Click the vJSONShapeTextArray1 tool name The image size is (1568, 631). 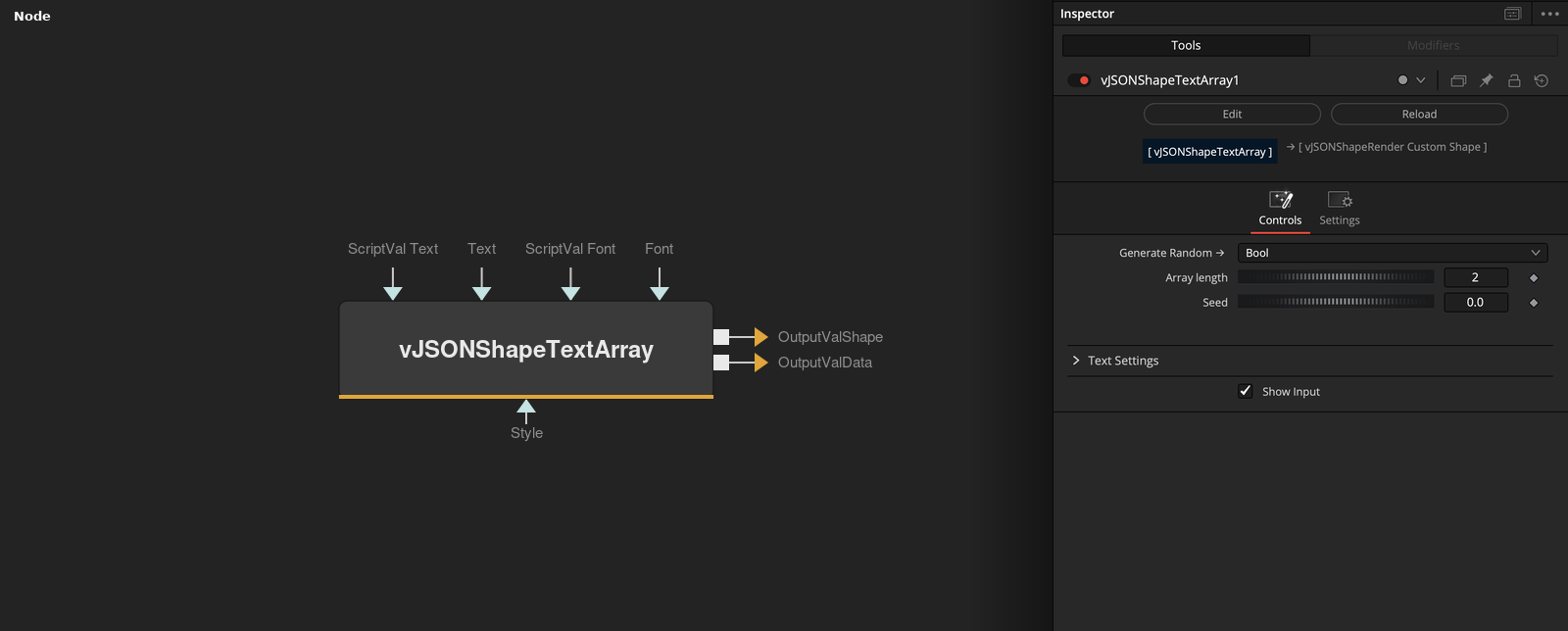tap(1170, 80)
